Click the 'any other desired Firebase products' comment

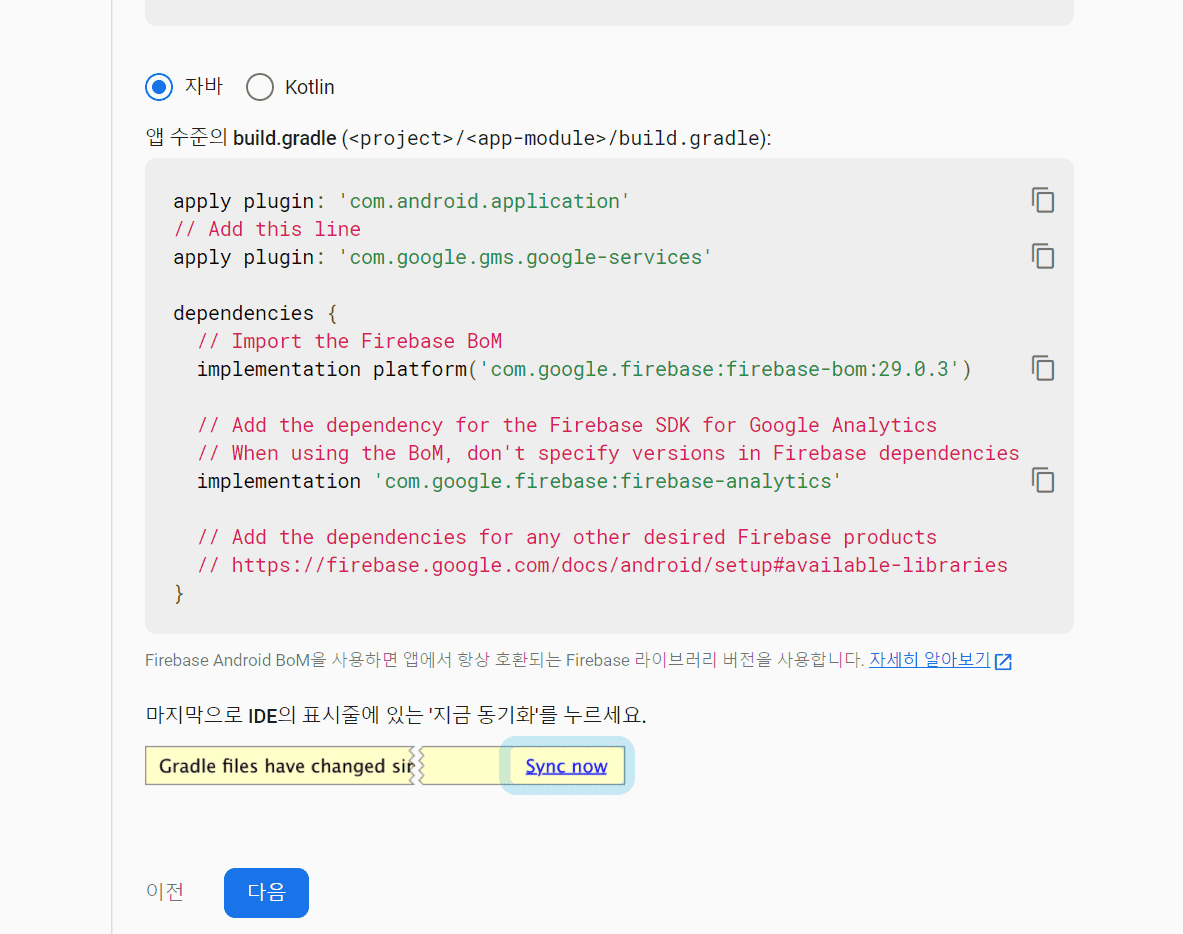567,537
